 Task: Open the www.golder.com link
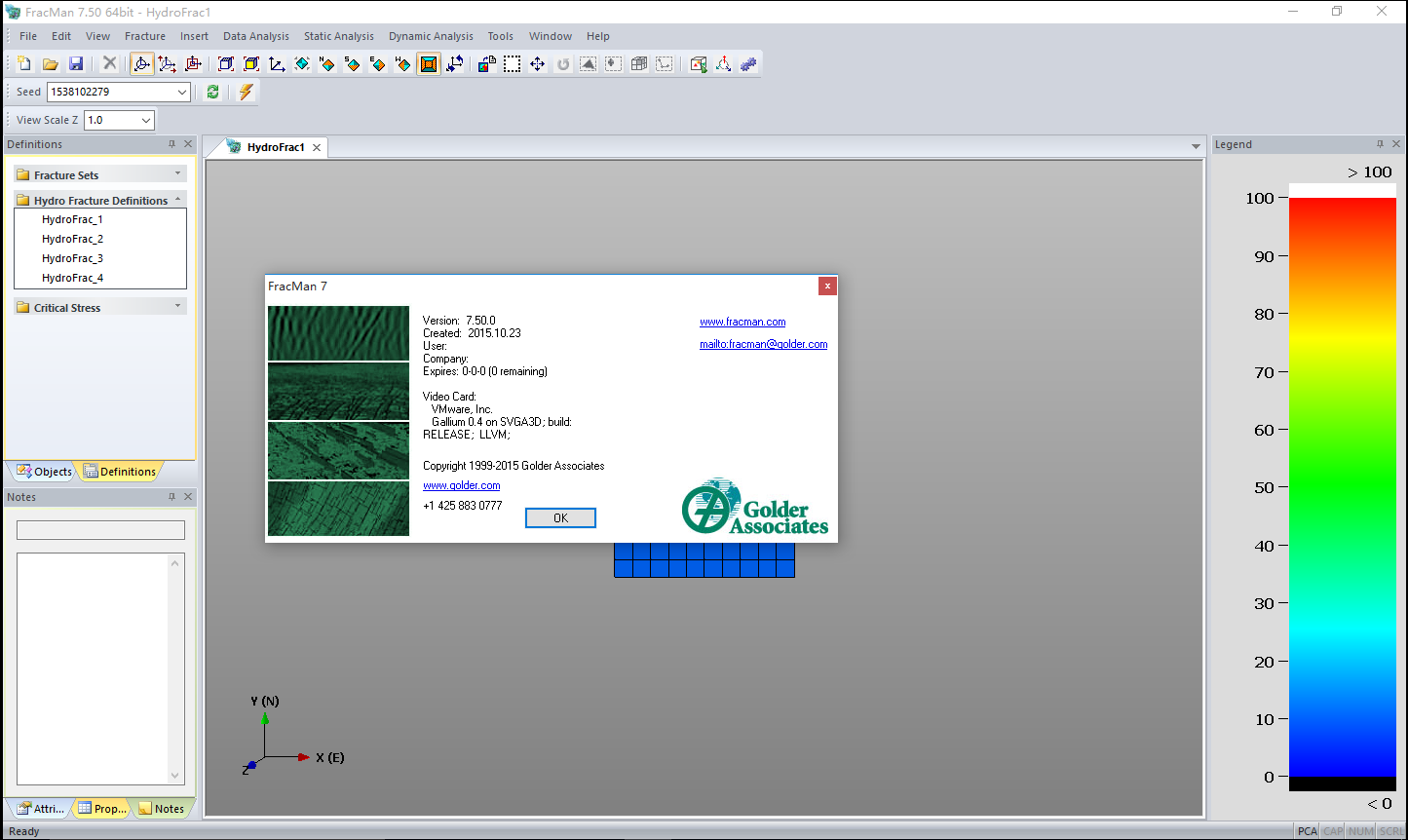coord(461,485)
